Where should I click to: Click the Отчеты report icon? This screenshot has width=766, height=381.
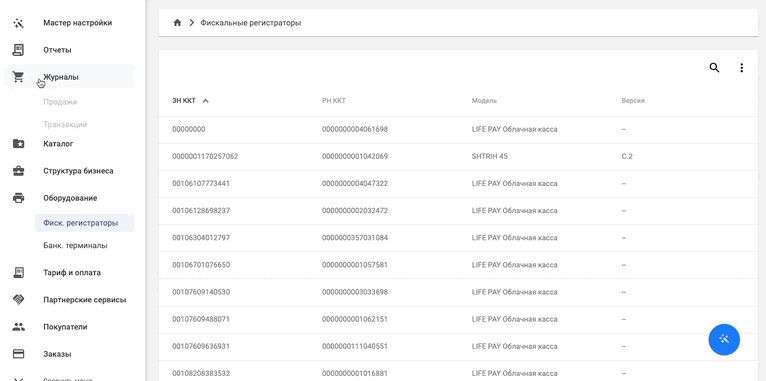coord(19,50)
